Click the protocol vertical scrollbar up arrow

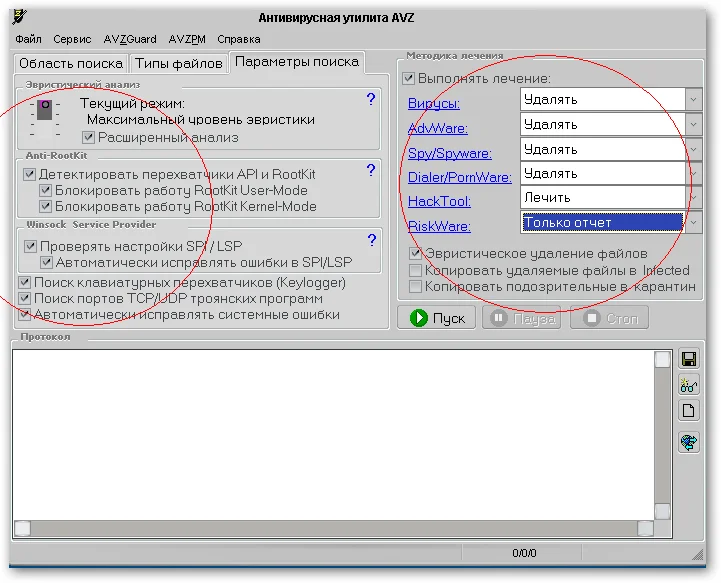(x=662, y=359)
